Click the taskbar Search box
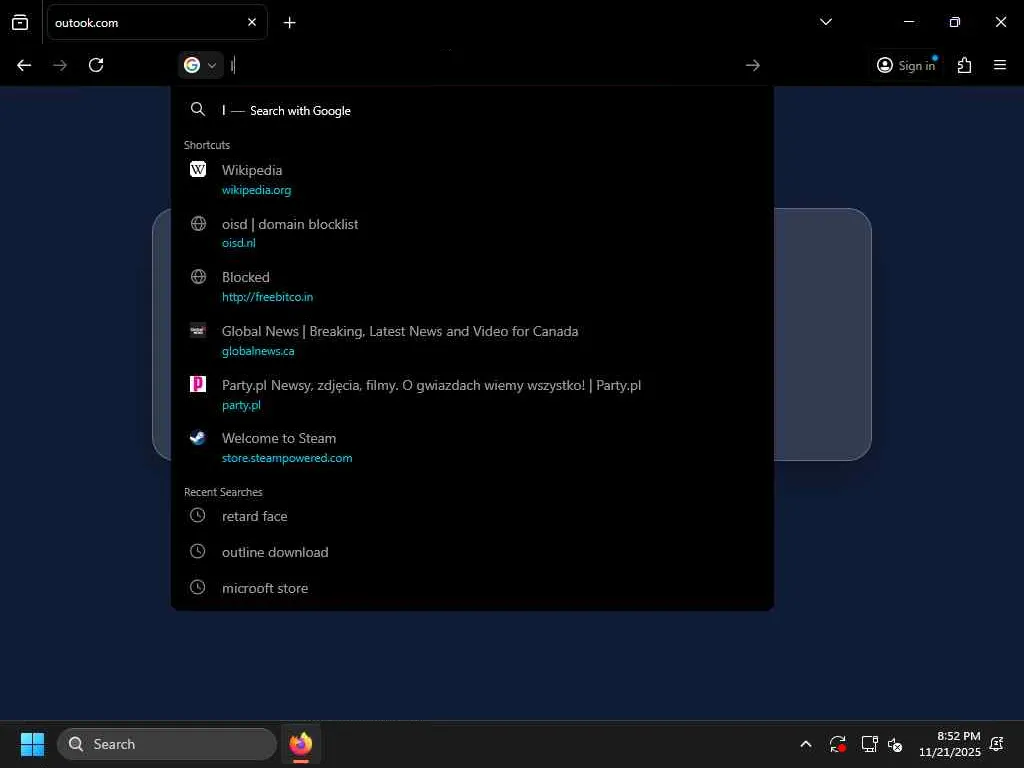 (167, 744)
